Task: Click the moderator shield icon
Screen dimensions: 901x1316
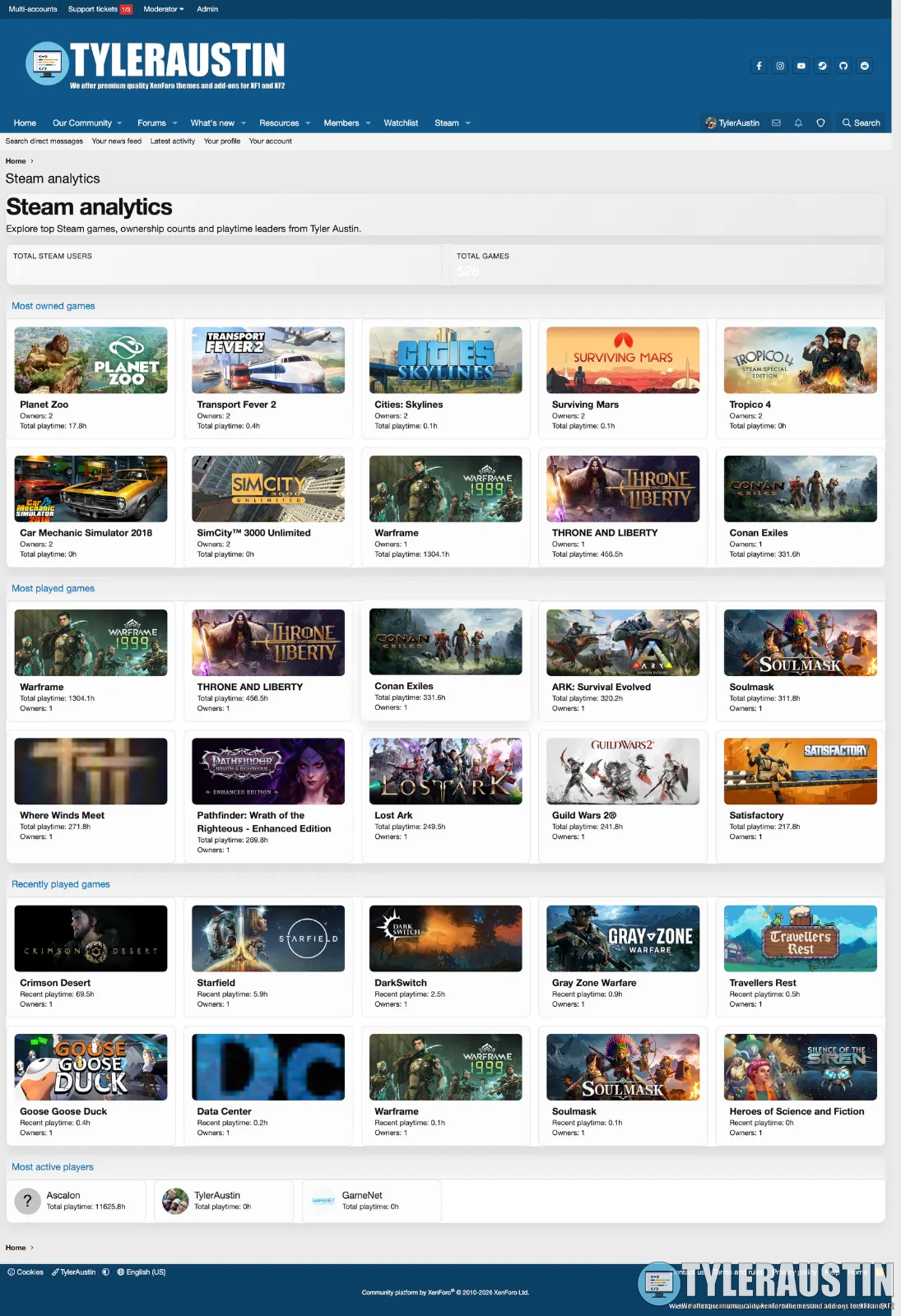Action: click(820, 123)
